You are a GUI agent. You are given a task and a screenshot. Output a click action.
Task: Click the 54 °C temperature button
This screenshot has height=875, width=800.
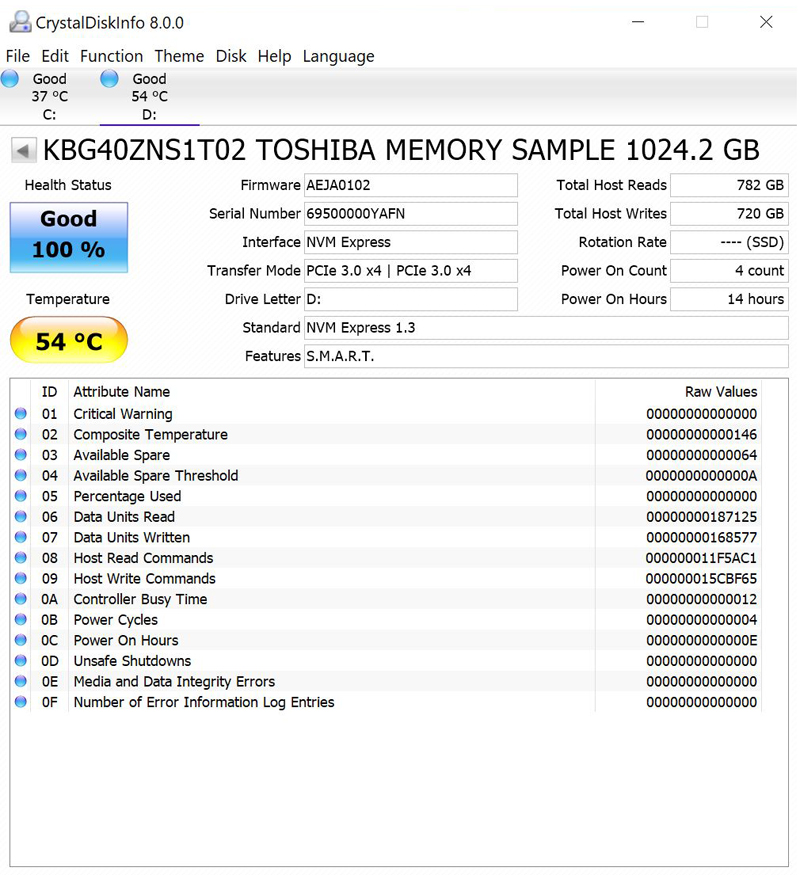click(69, 340)
